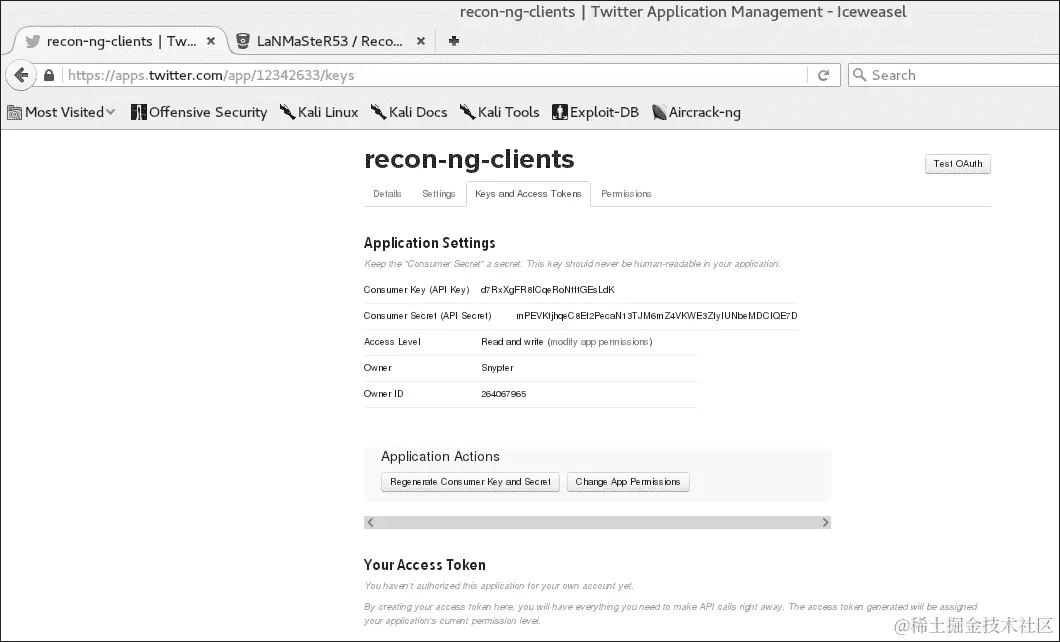The width and height of the screenshot is (1060, 642).
Task: Click the padlock site security icon
Action: click(x=49, y=75)
